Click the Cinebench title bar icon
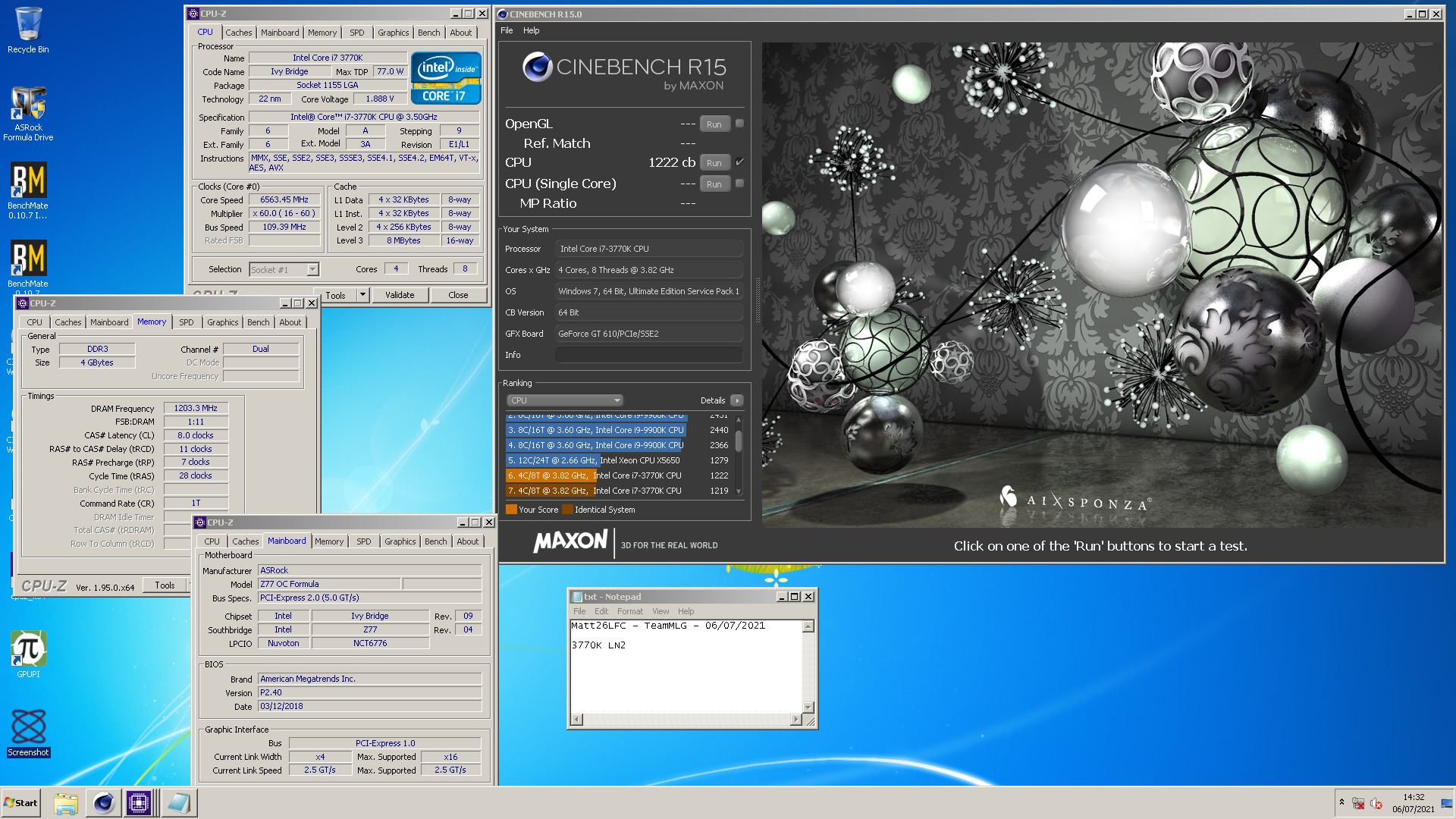This screenshot has height=819, width=1456. [x=503, y=14]
